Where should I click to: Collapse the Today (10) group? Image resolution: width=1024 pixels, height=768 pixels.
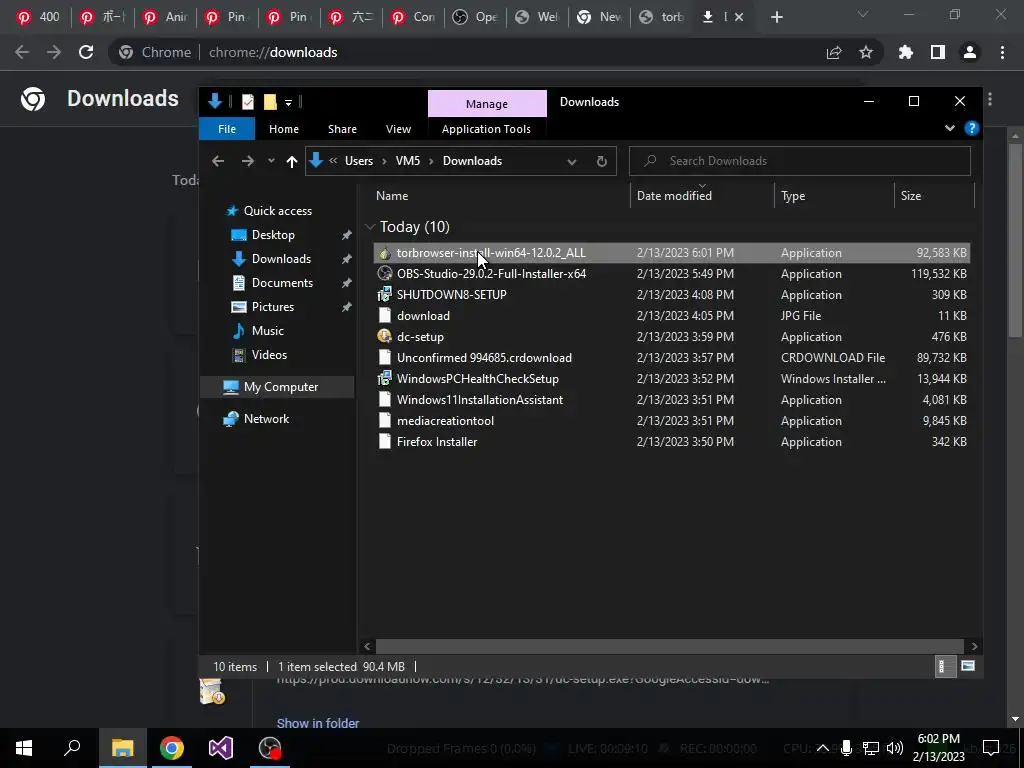click(x=370, y=227)
